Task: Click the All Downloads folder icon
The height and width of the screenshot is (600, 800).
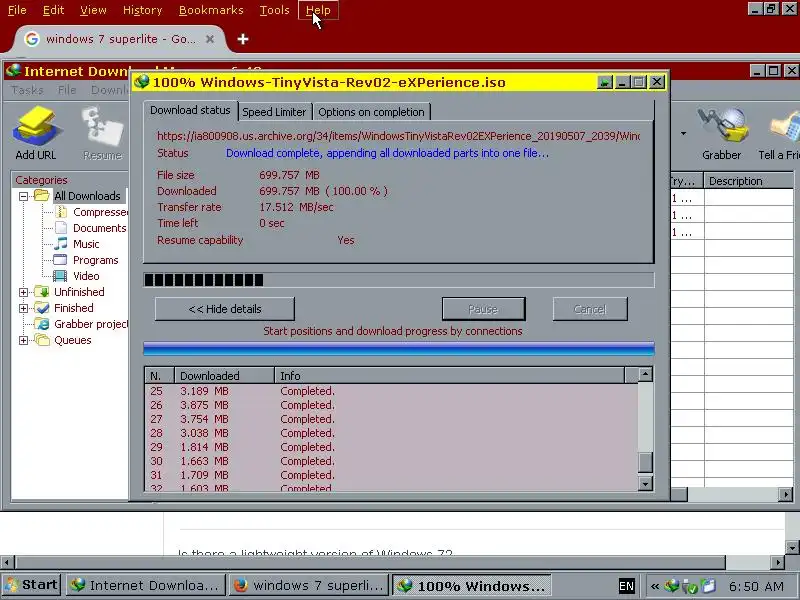Action: [42, 195]
